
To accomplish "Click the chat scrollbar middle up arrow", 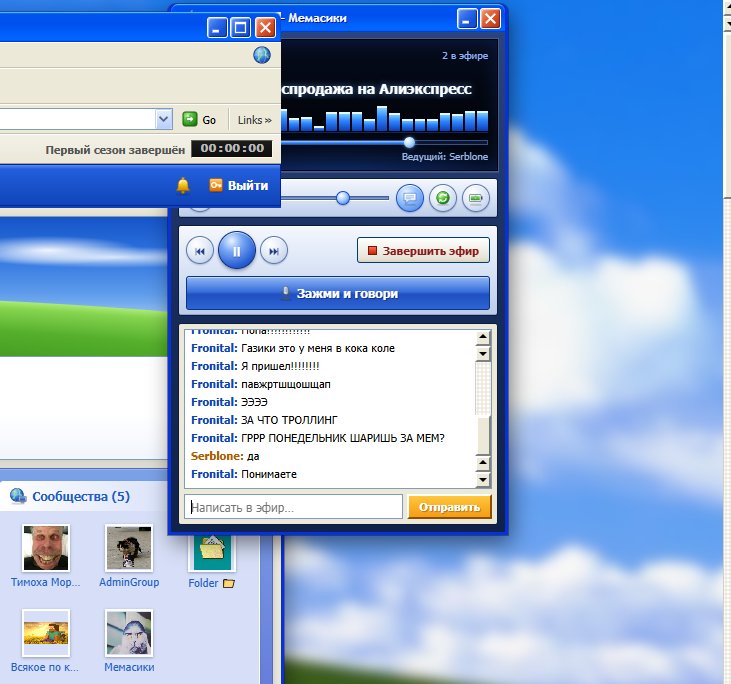I will point(483,463).
